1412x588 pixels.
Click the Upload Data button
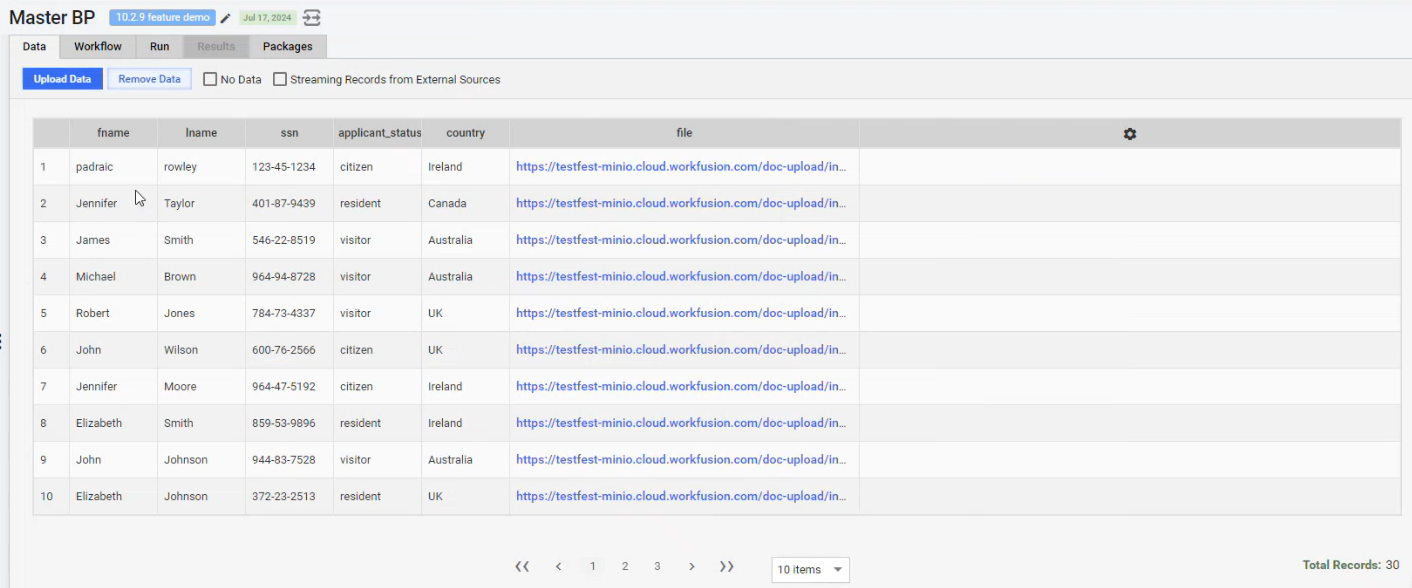coord(63,79)
